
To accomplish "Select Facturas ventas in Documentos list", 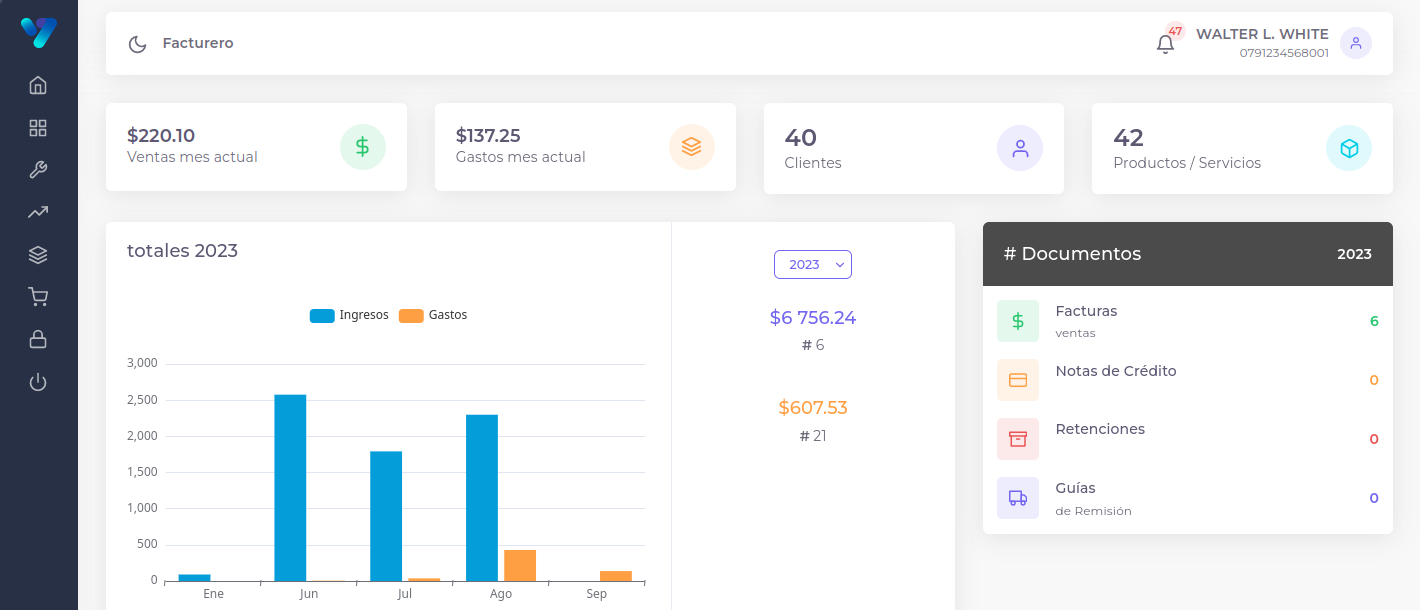I will coord(1086,321).
